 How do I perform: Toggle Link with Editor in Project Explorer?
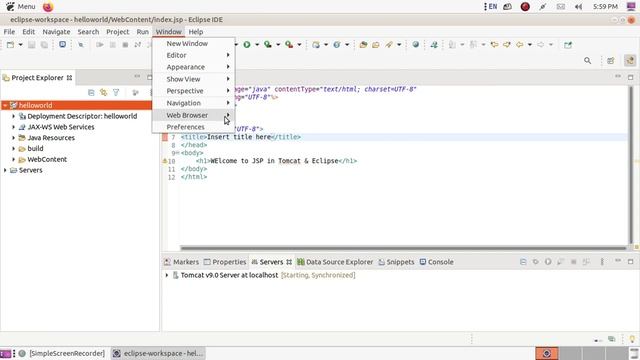pyautogui.click(x=103, y=93)
